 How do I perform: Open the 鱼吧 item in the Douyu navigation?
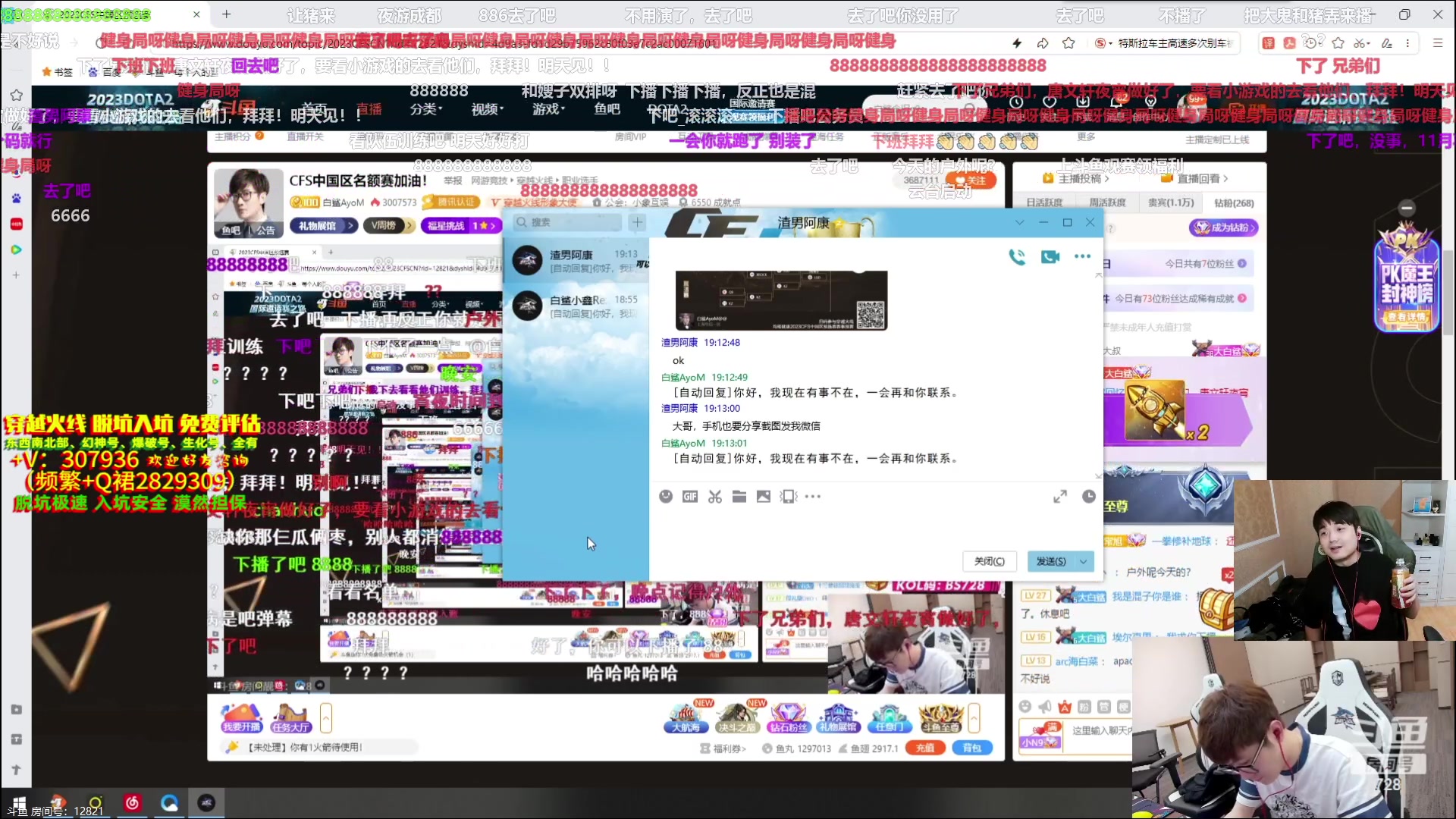[x=607, y=109]
